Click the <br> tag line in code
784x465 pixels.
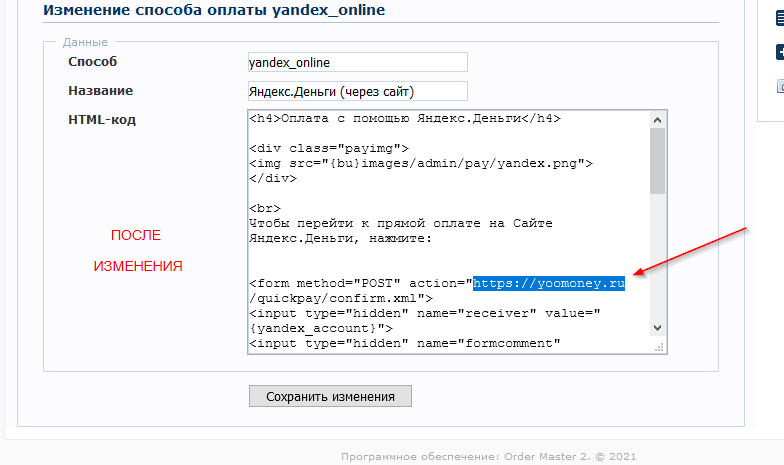click(265, 208)
